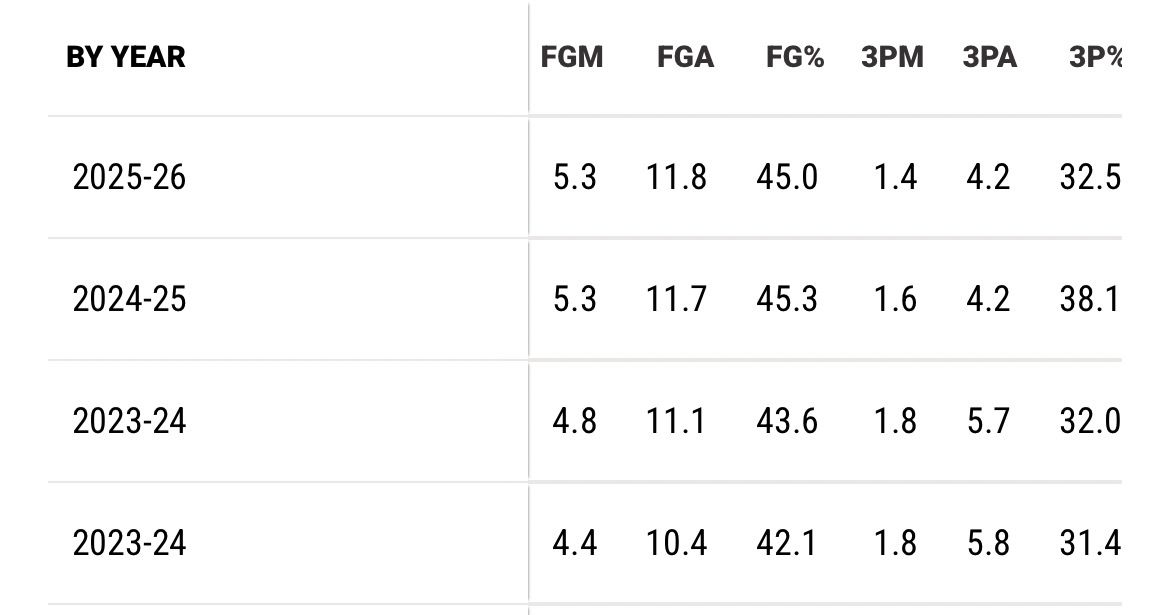1170x615 pixels.
Task: Click the 10.4 FGA cell
Action: pos(676,543)
